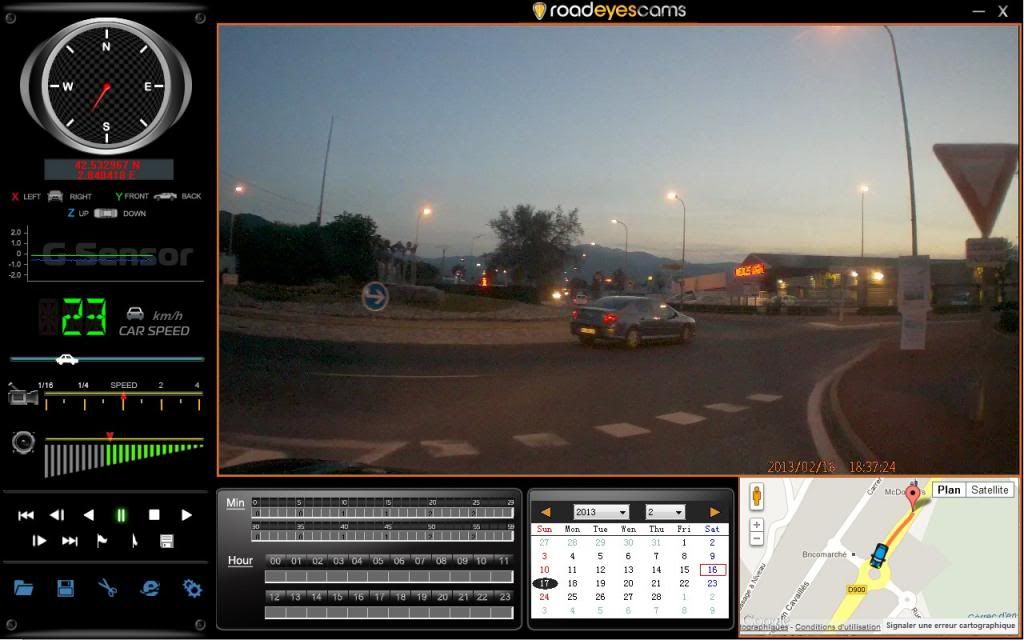The image size is (1024, 640).
Task: Click the lower Min timeline bar
Action: (x=383, y=536)
